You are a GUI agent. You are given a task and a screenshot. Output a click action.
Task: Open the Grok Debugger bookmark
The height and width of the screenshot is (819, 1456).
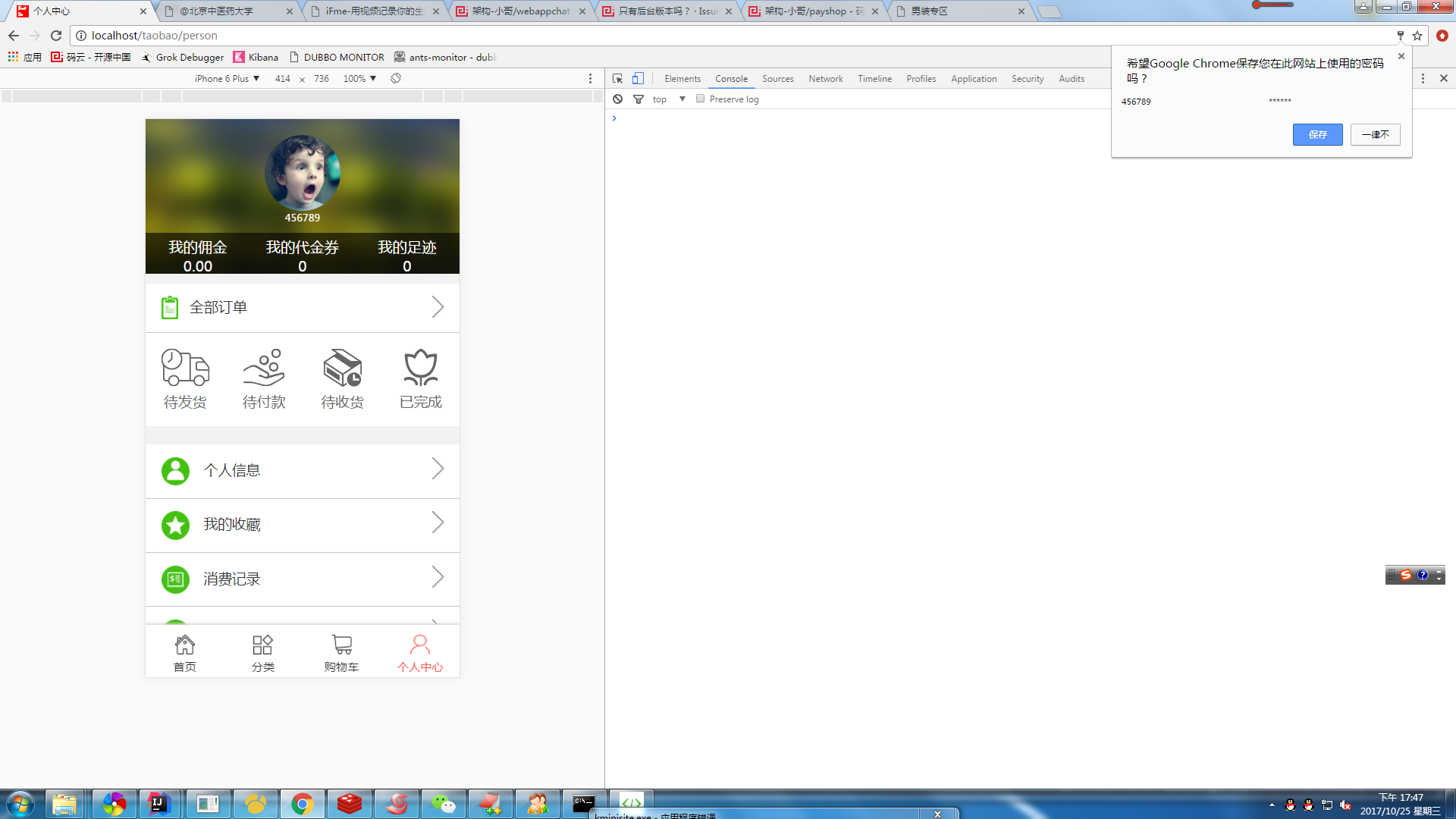coord(183,57)
